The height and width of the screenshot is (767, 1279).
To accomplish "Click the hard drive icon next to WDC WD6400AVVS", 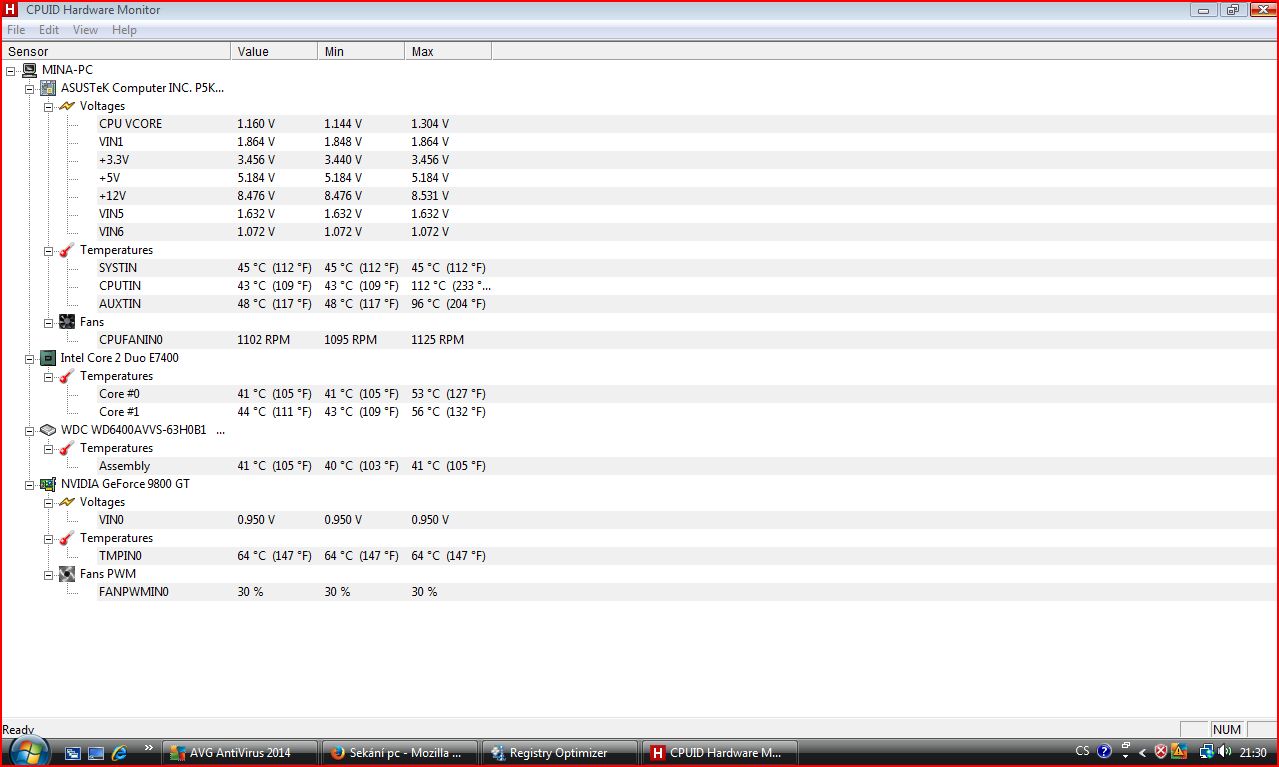I will coord(48,430).
